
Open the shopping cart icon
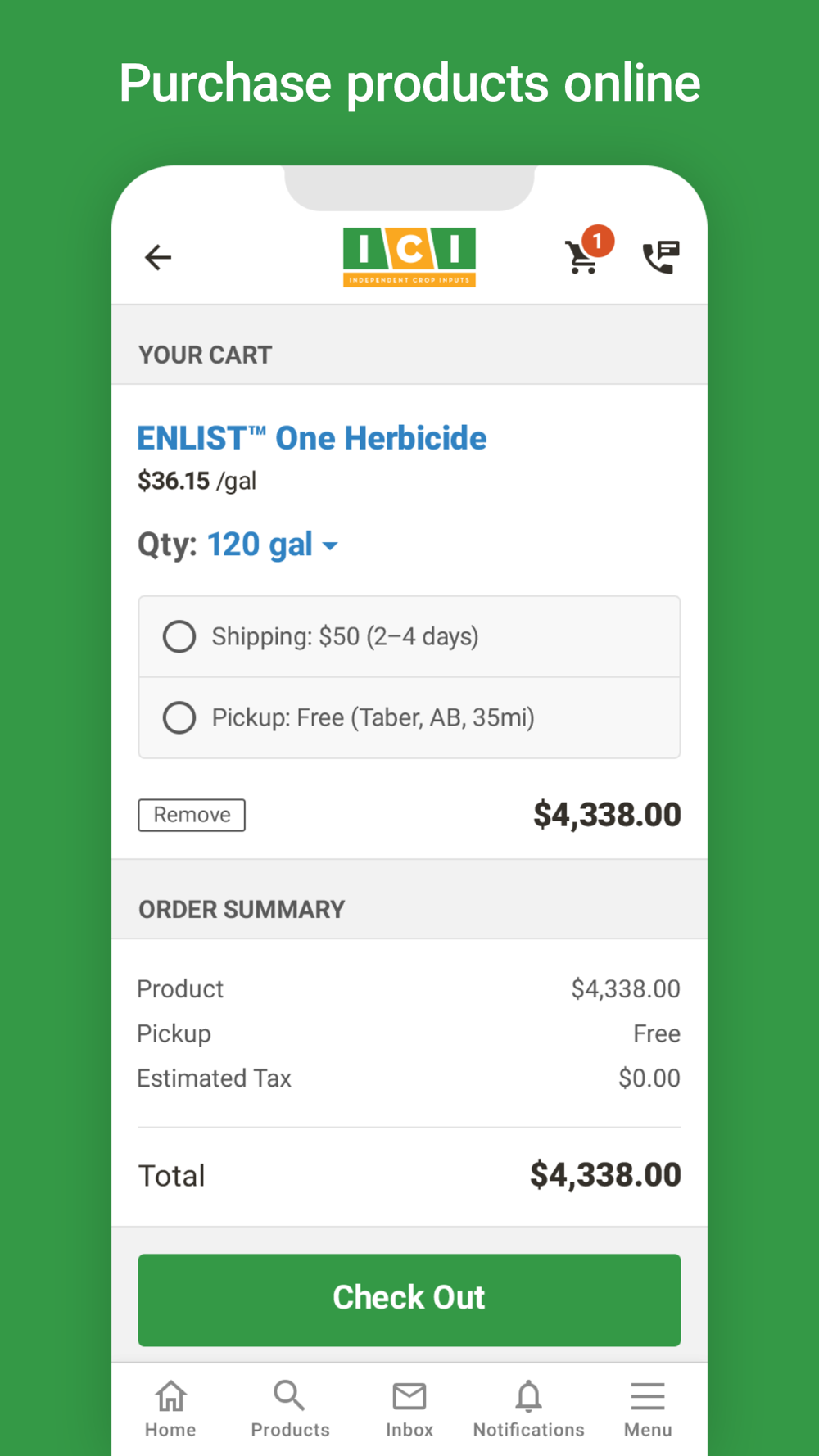tap(581, 259)
